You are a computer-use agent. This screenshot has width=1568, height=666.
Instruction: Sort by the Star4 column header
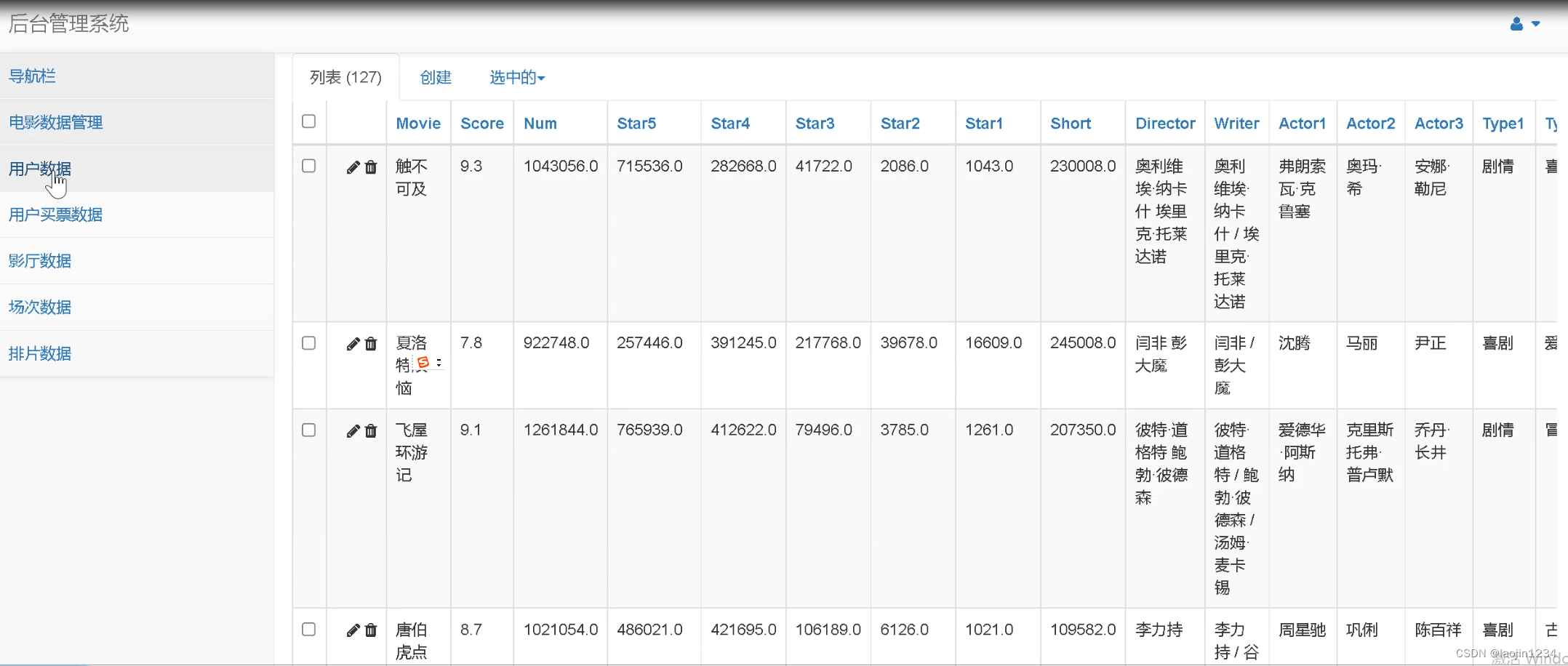(730, 124)
